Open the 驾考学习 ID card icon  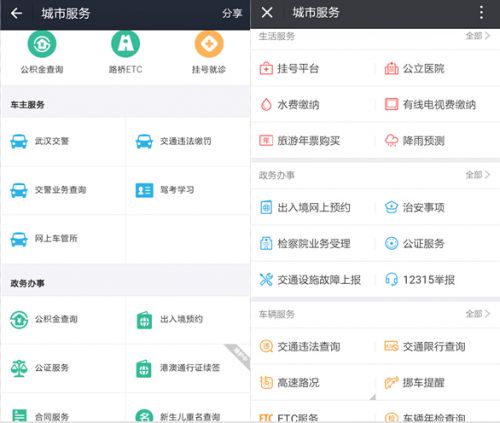coord(144,190)
